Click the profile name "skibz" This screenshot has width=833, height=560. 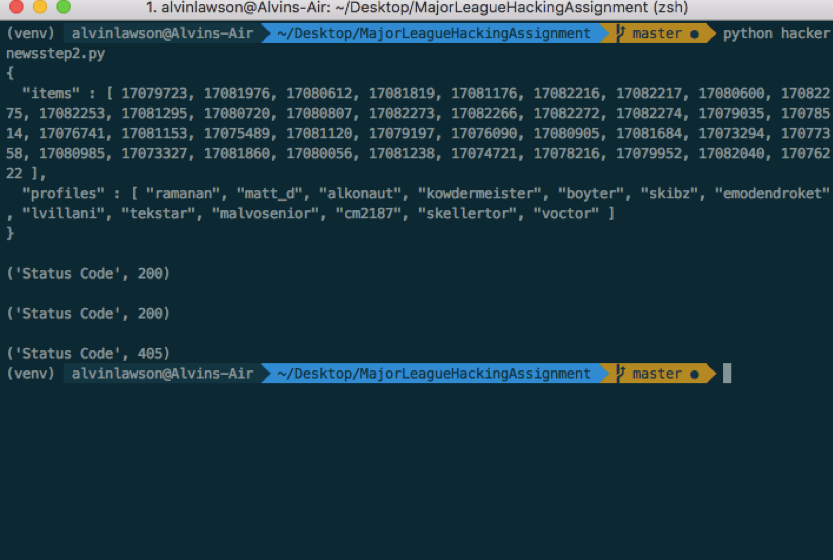coord(669,193)
